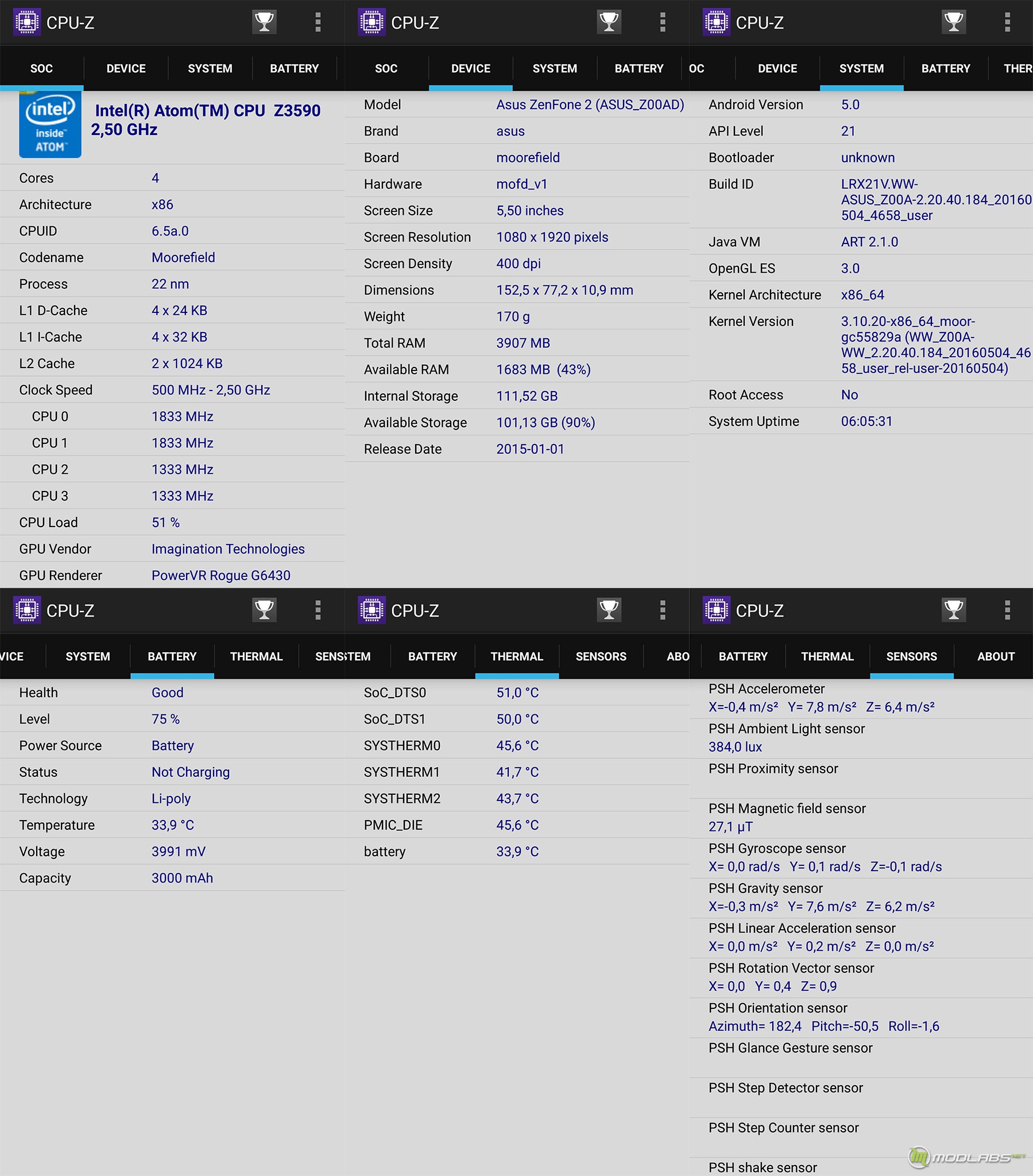Click the 'ART 2.1.0' Java VM value
Image resolution: width=1033 pixels, height=1176 pixels.
click(x=869, y=242)
